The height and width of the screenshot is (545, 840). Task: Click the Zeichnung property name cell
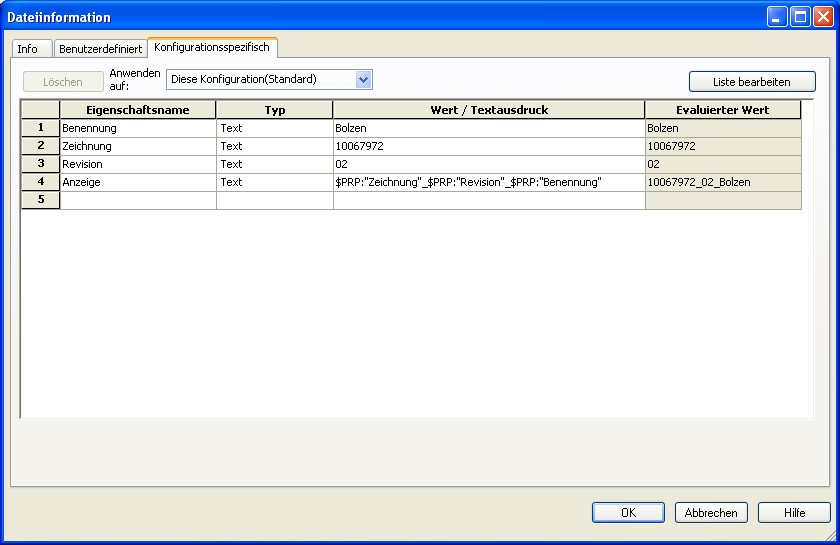pos(138,146)
